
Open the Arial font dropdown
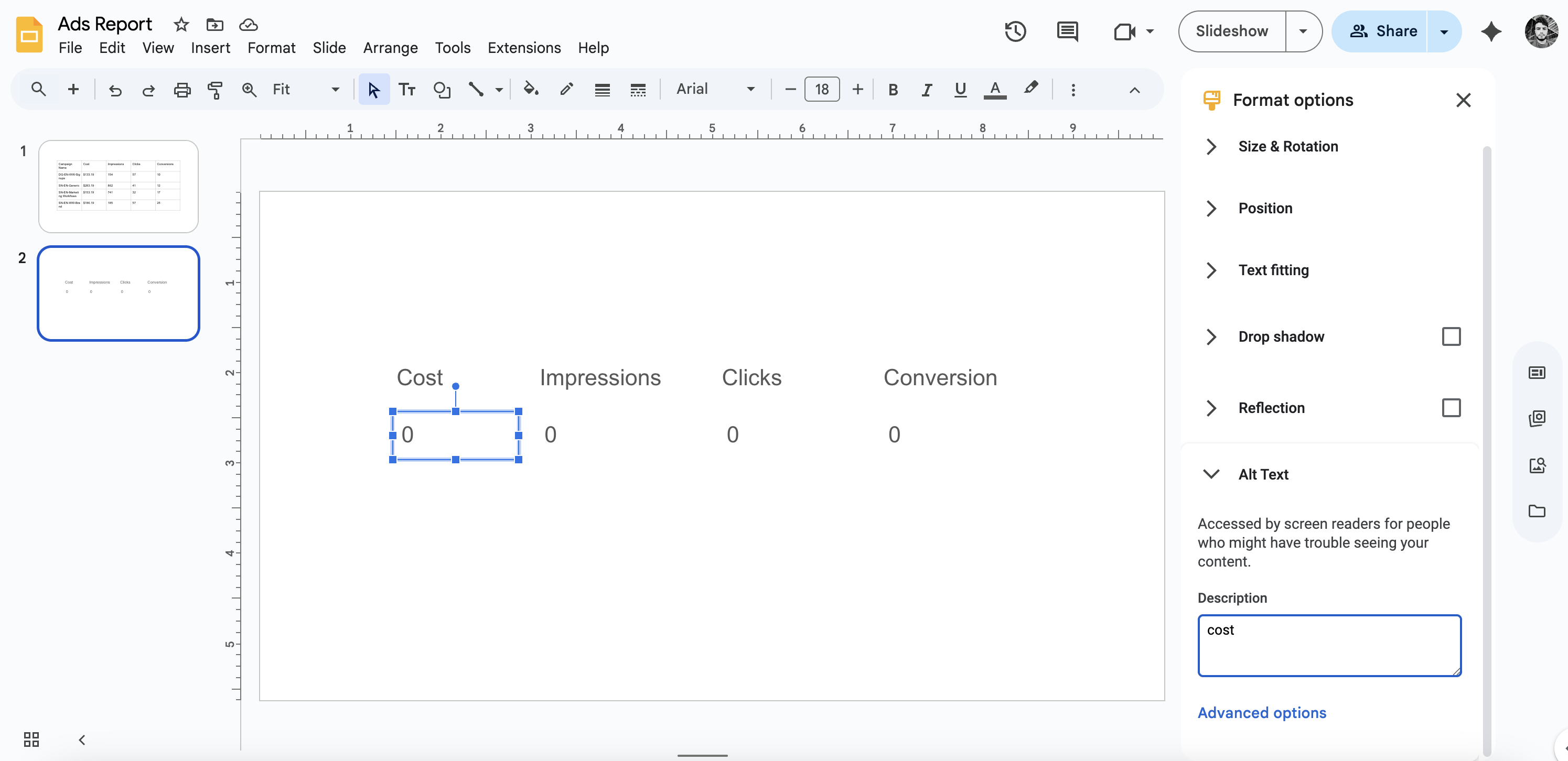715,90
